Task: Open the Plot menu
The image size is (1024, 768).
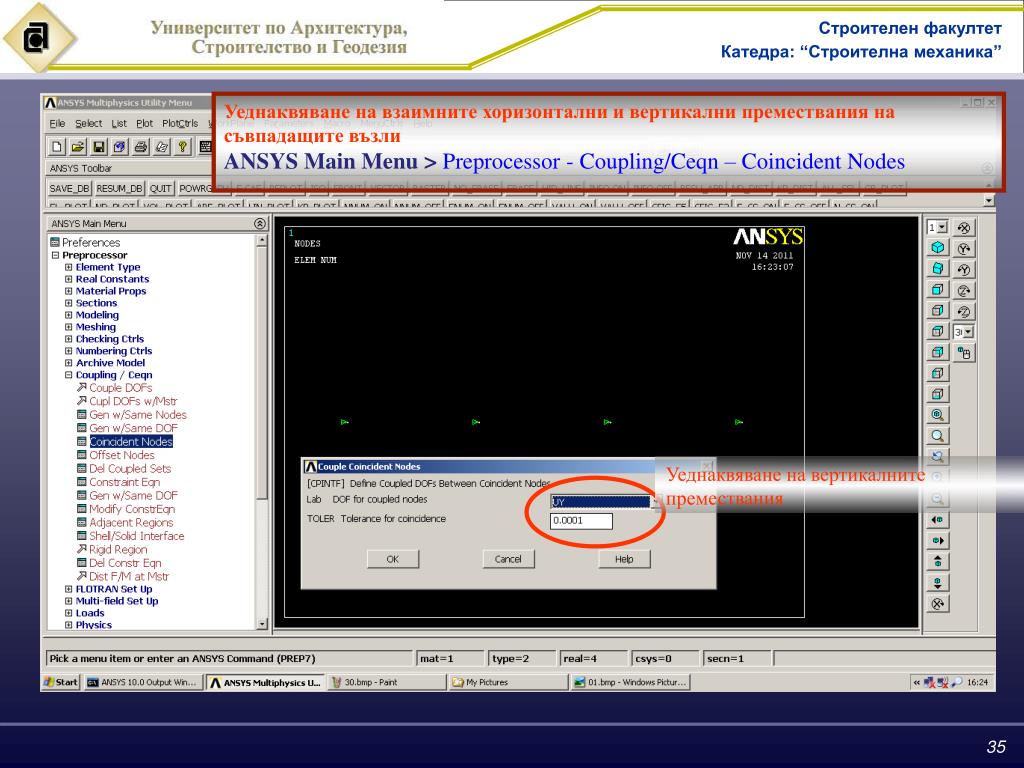Action: pyautogui.click(x=144, y=123)
